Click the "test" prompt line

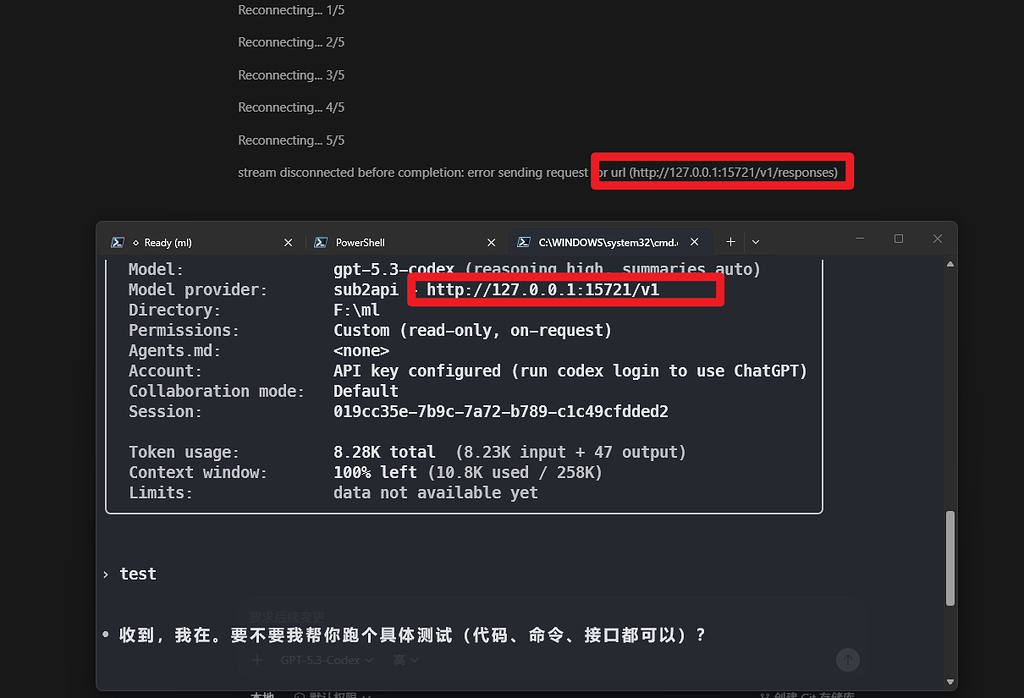coord(138,574)
